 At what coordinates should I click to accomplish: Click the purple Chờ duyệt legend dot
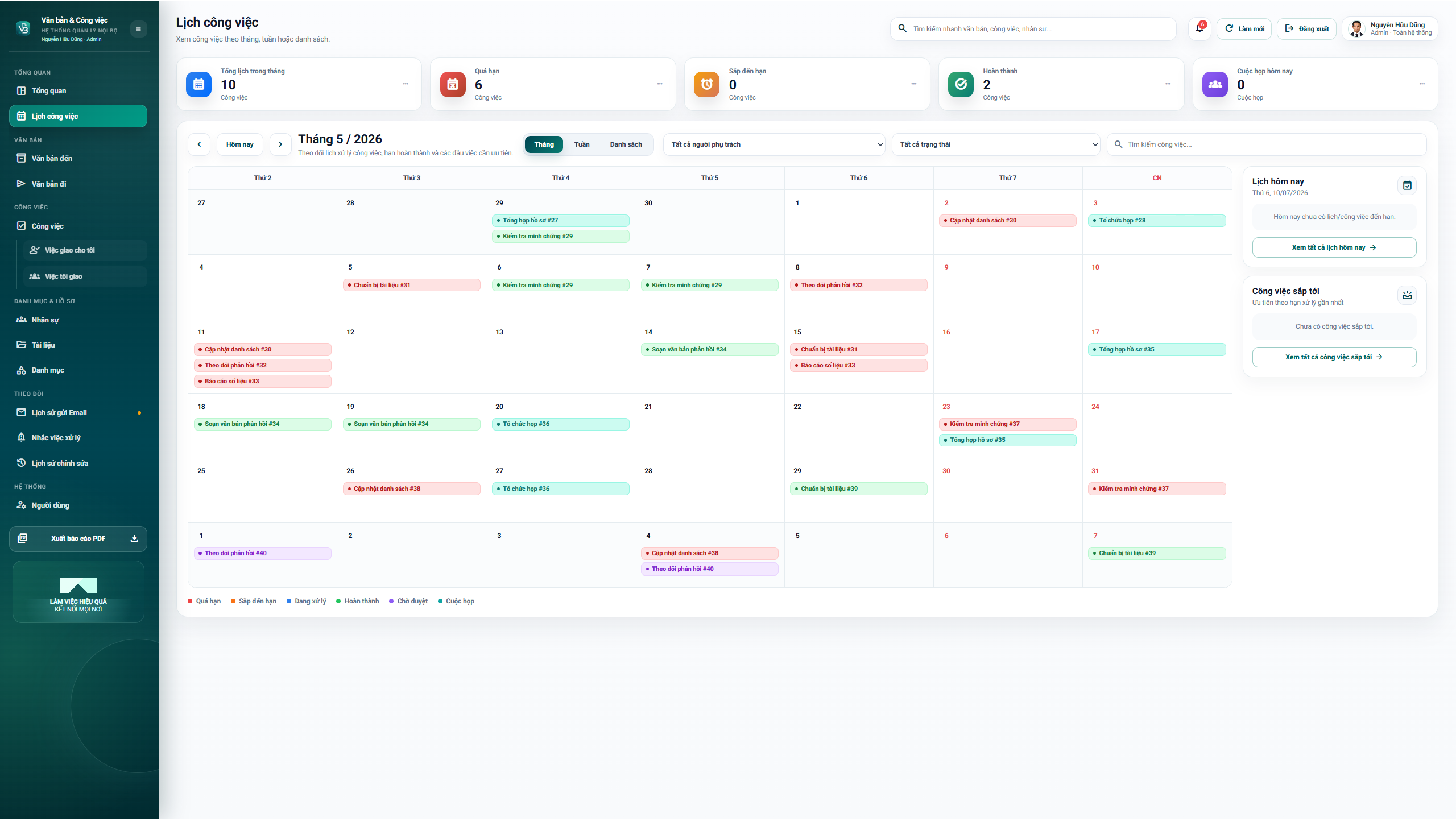[x=391, y=601]
